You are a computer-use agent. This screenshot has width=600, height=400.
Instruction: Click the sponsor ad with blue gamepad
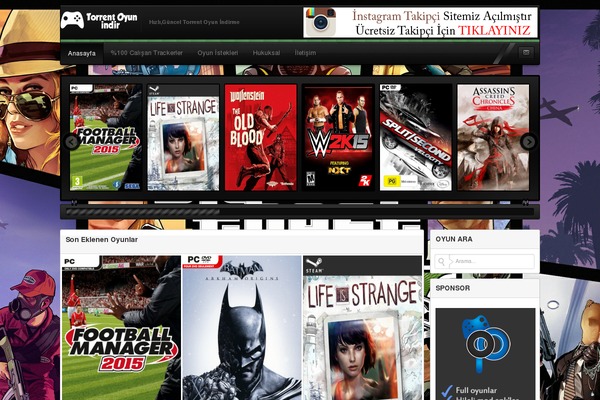(x=485, y=354)
